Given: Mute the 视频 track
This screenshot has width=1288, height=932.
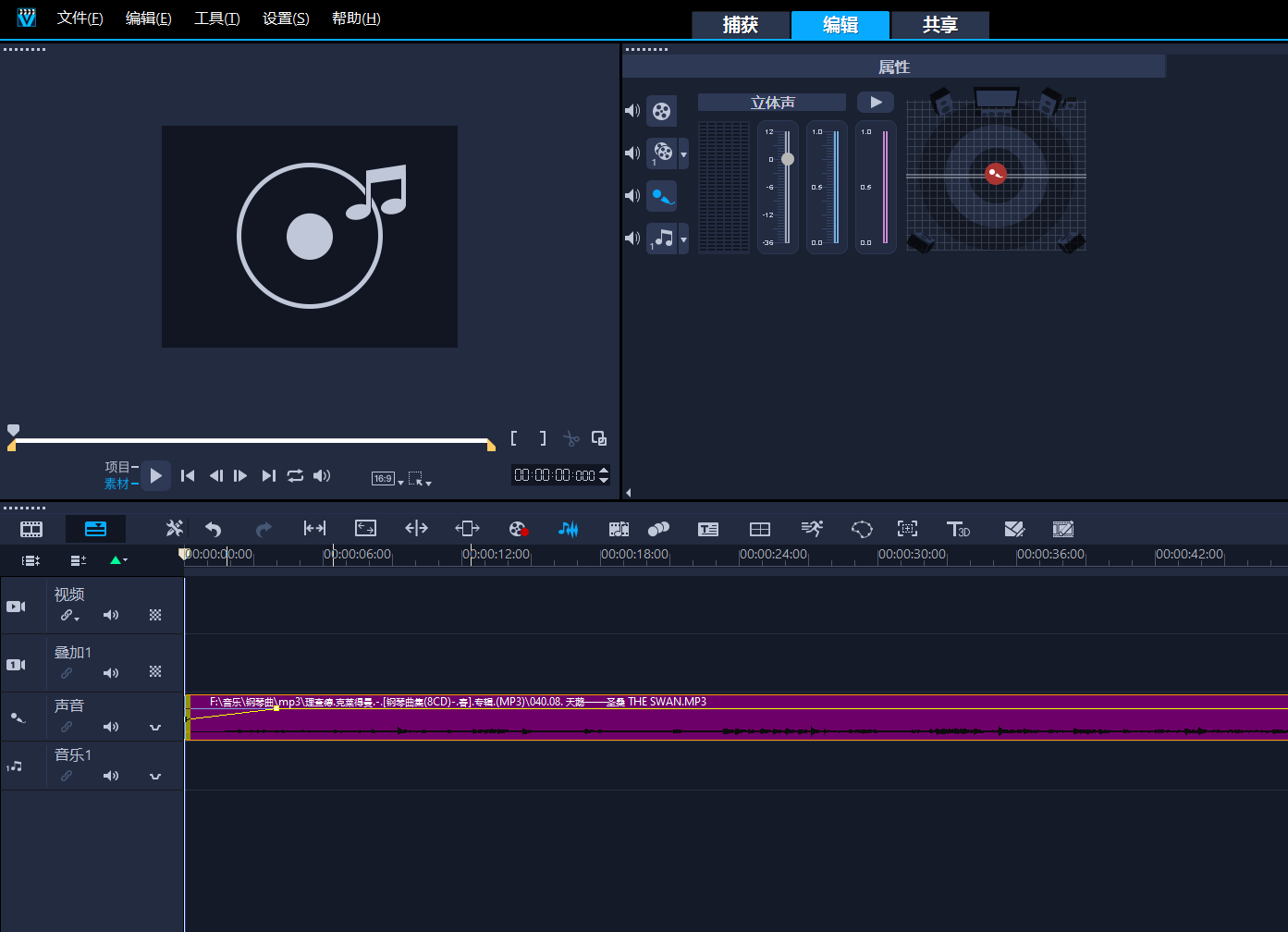Looking at the screenshot, I should 111,615.
